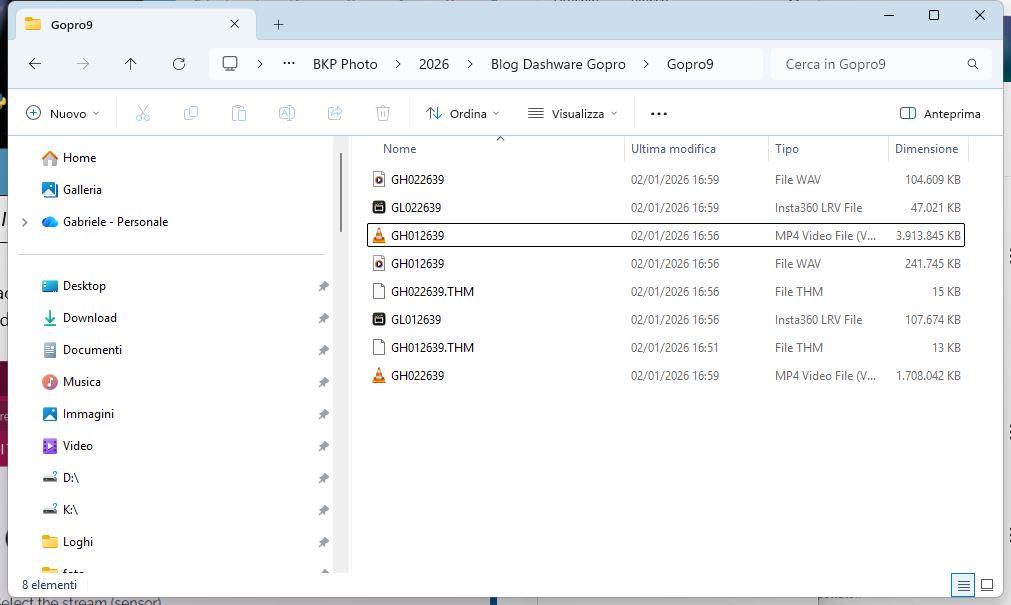
Task: Open a new tab with plus button
Action: click(278, 24)
